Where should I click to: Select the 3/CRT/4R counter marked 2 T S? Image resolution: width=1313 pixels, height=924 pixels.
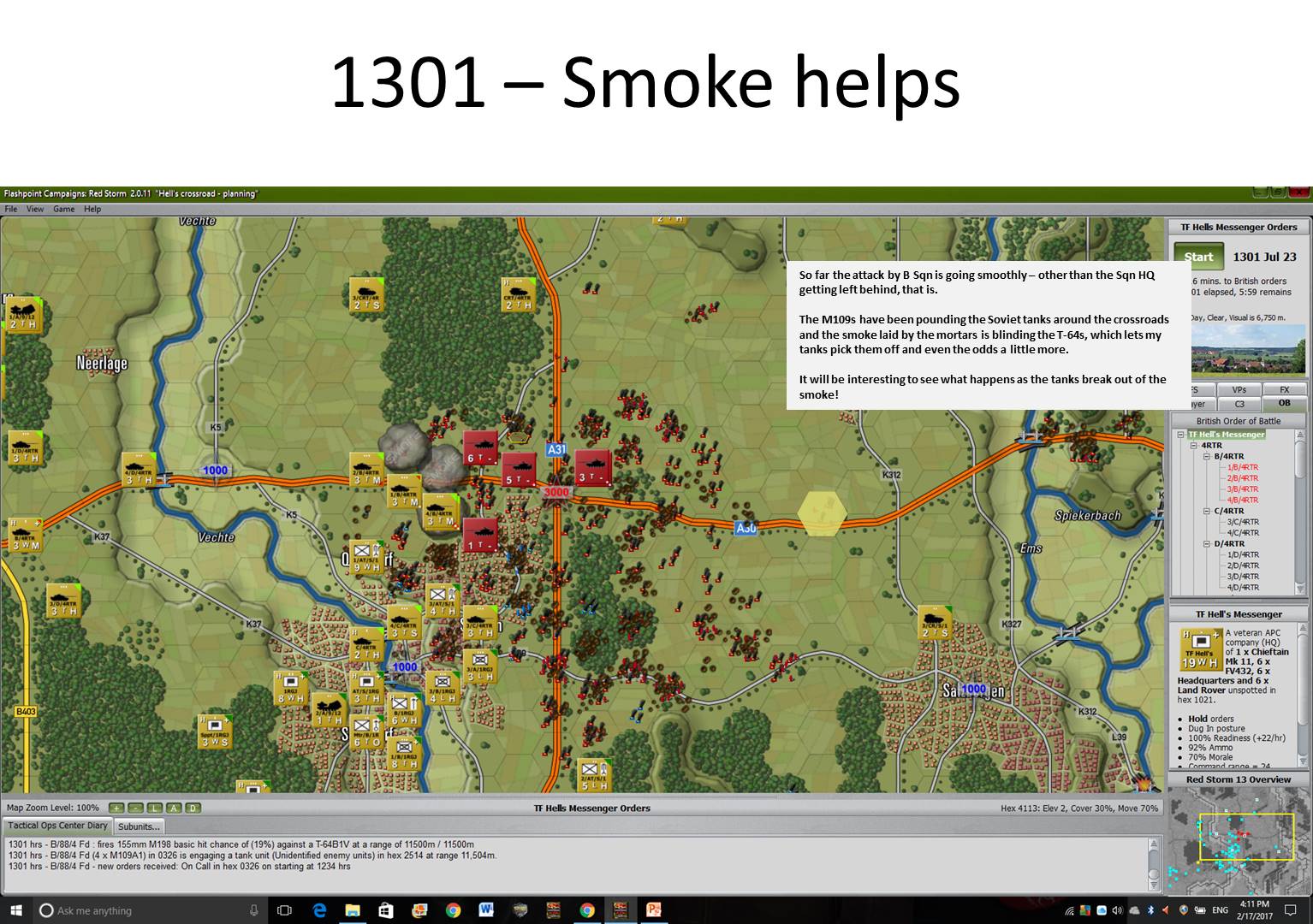[x=366, y=294]
